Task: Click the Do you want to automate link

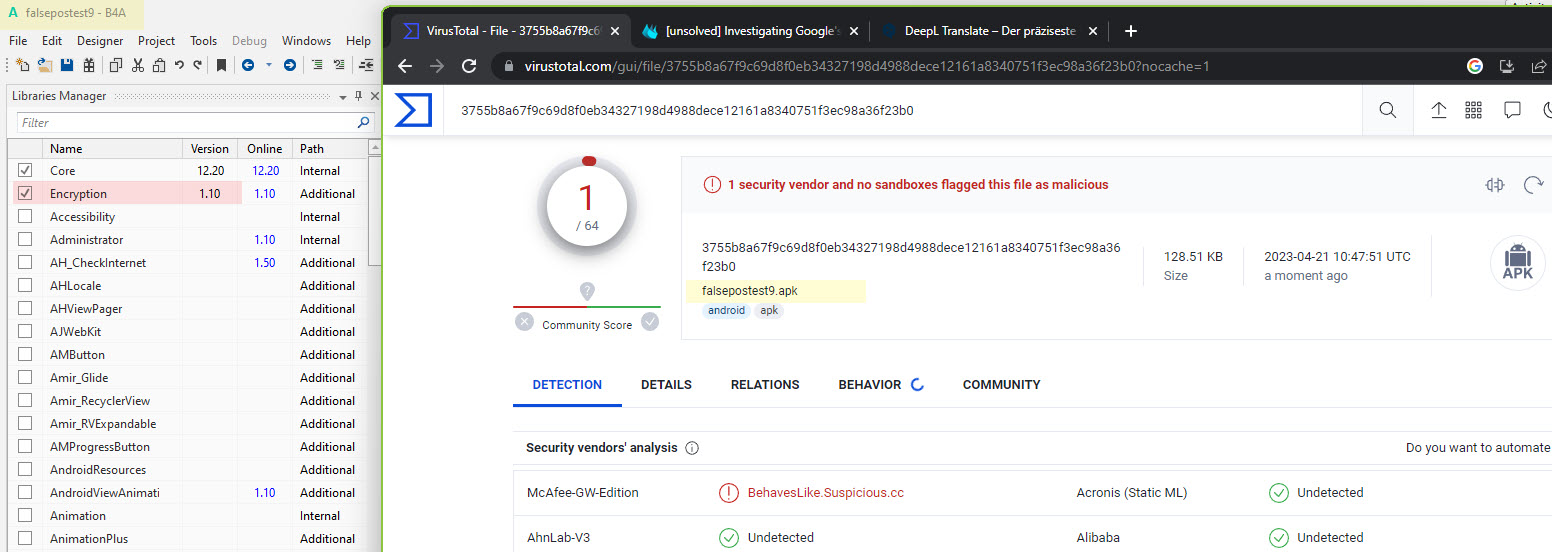Action: tap(1477, 448)
